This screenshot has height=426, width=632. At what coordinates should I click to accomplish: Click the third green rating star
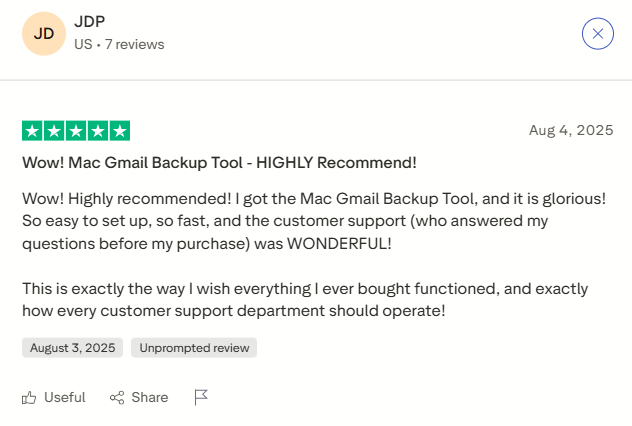point(76,131)
